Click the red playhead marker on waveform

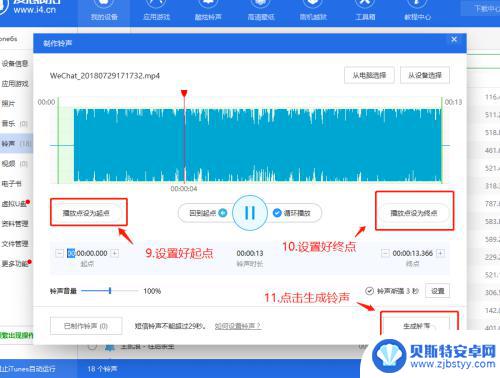pyautogui.click(x=184, y=93)
